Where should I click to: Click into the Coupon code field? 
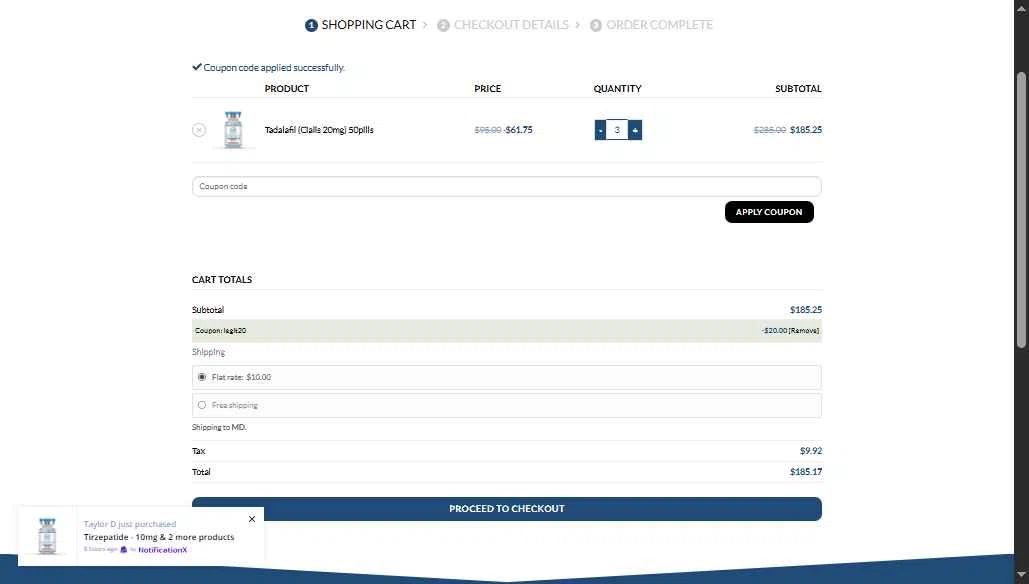pos(507,186)
